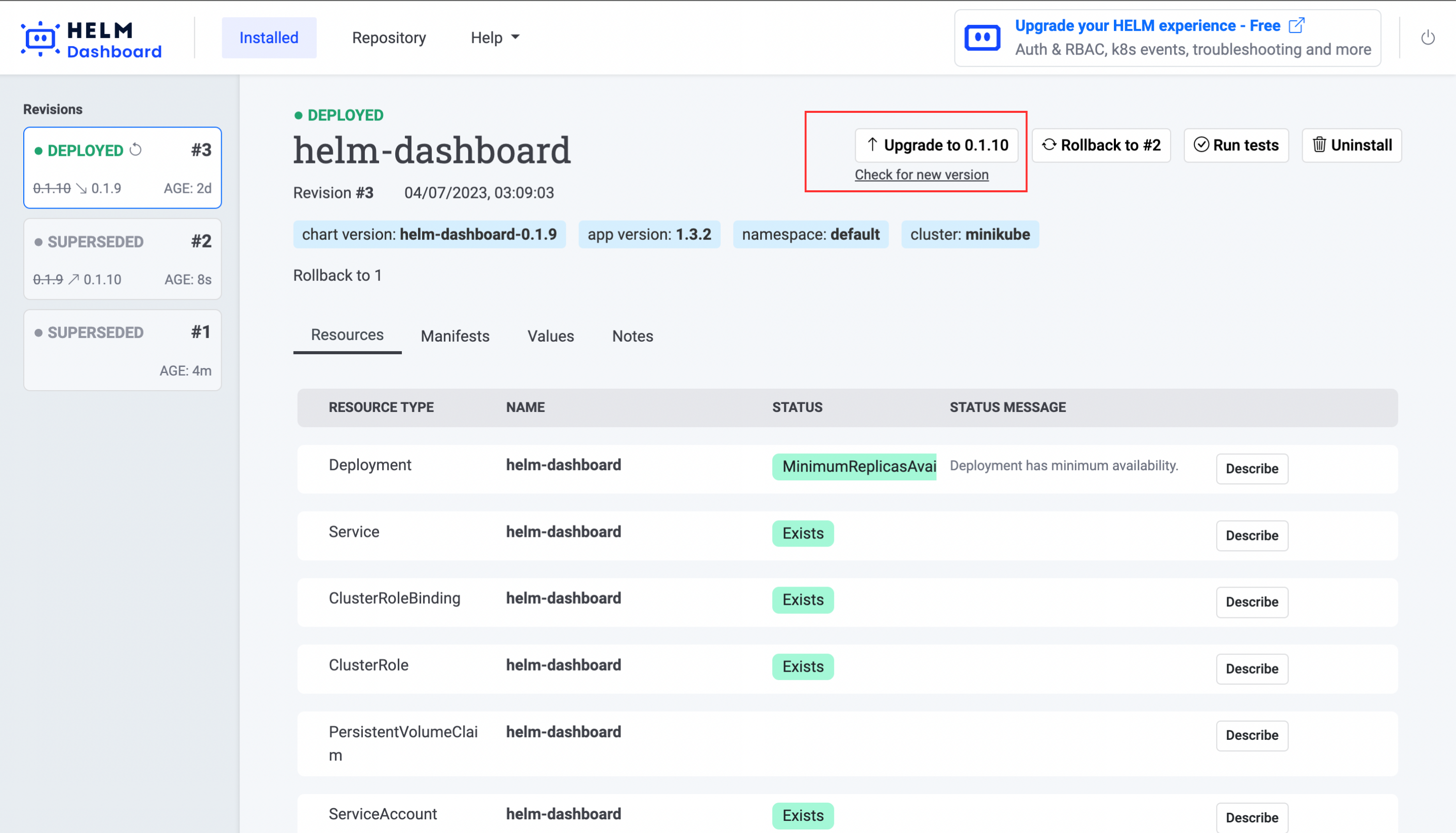Viewport: 1456px width, 833px height.
Task: Click the Check for new version link
Action: tap(921, 175)
